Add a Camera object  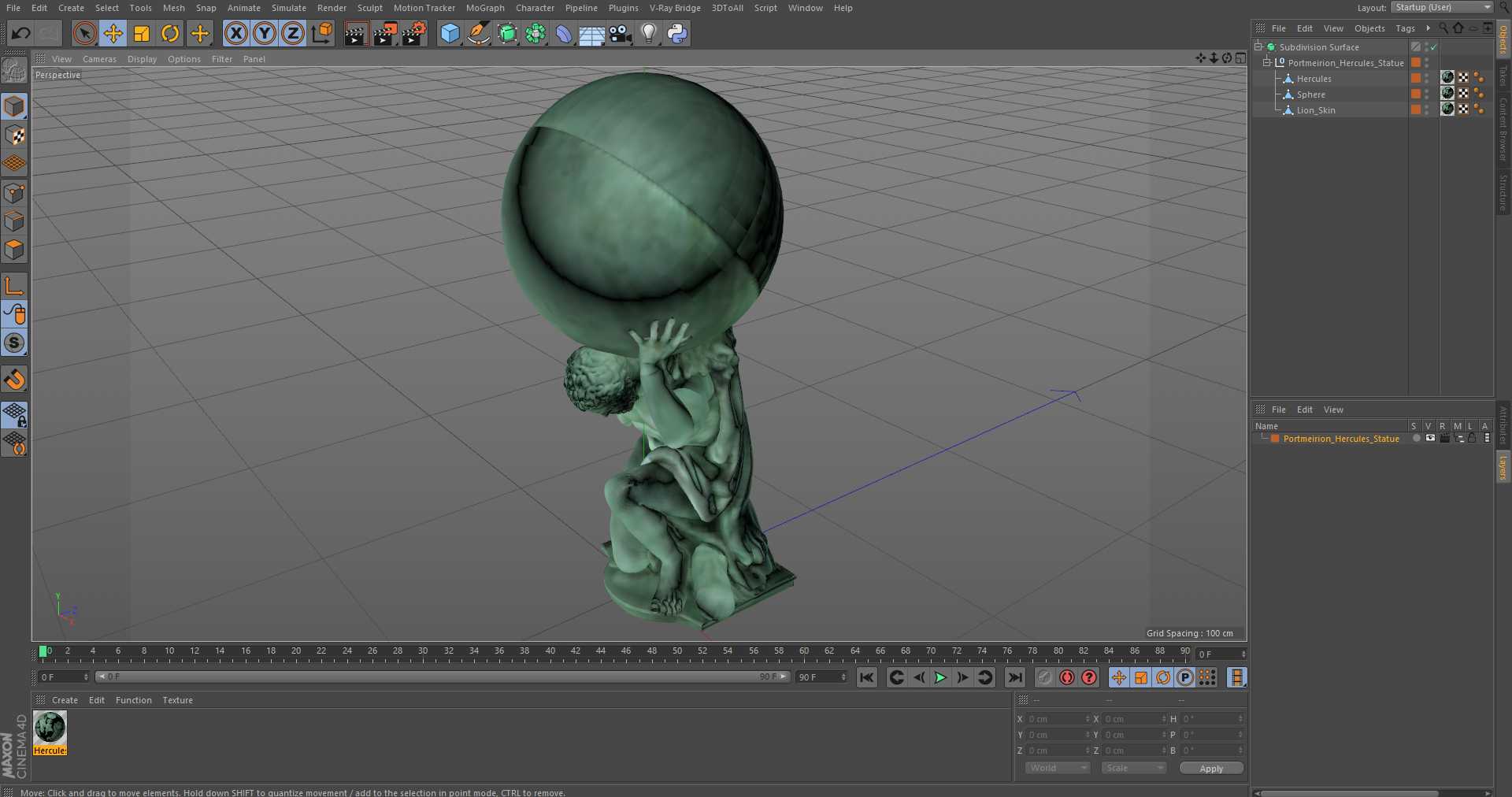(x=621, y=33)
